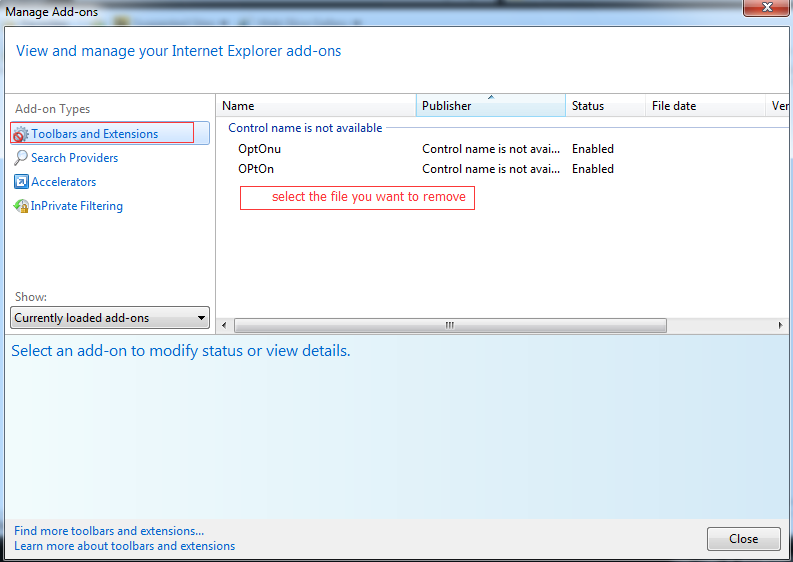Click the horizontal scrollbar left arrow
This screenshot has height=562, width=793.
point(225,325)
